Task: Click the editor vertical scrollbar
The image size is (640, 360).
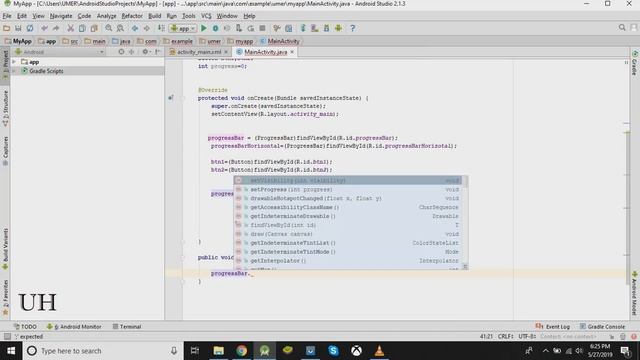Action: (x=628, y=208)
